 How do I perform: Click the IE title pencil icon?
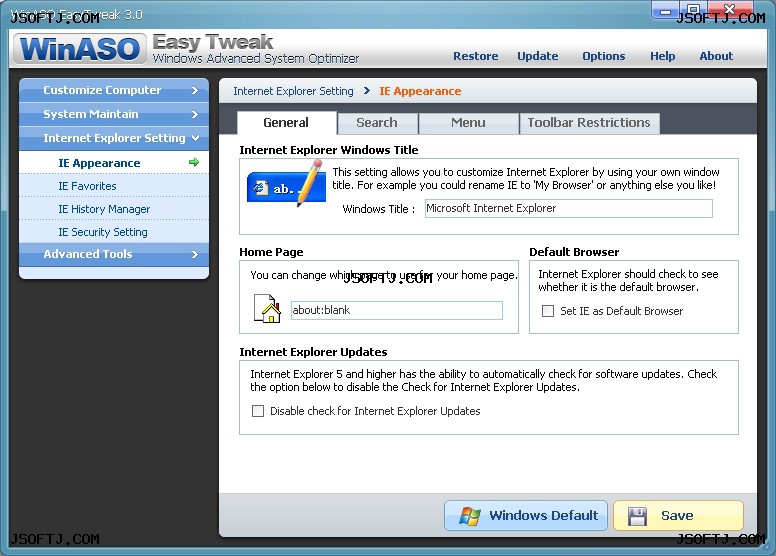(x=286, y=185)
